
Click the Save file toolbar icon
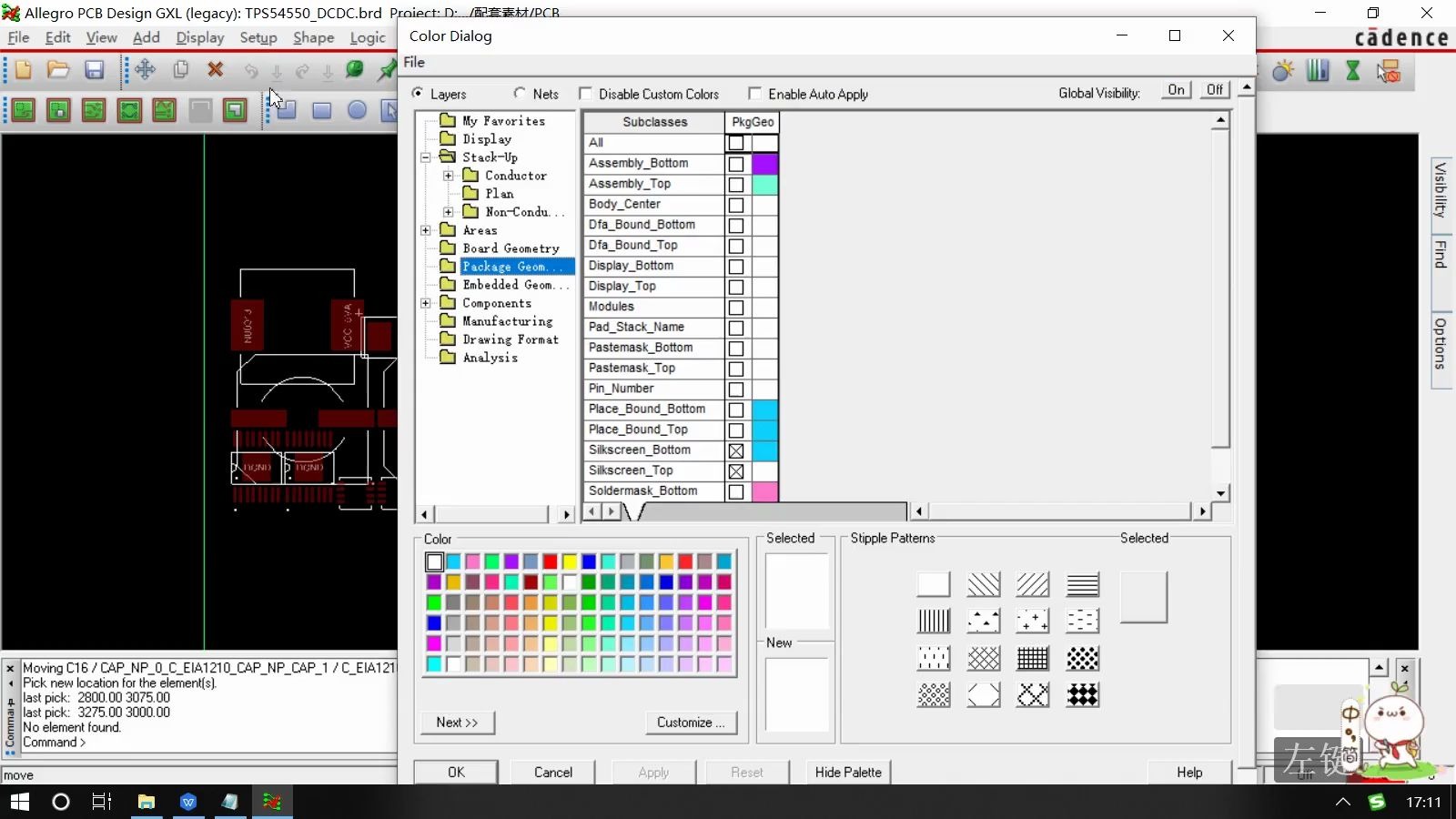coord(94,70)
